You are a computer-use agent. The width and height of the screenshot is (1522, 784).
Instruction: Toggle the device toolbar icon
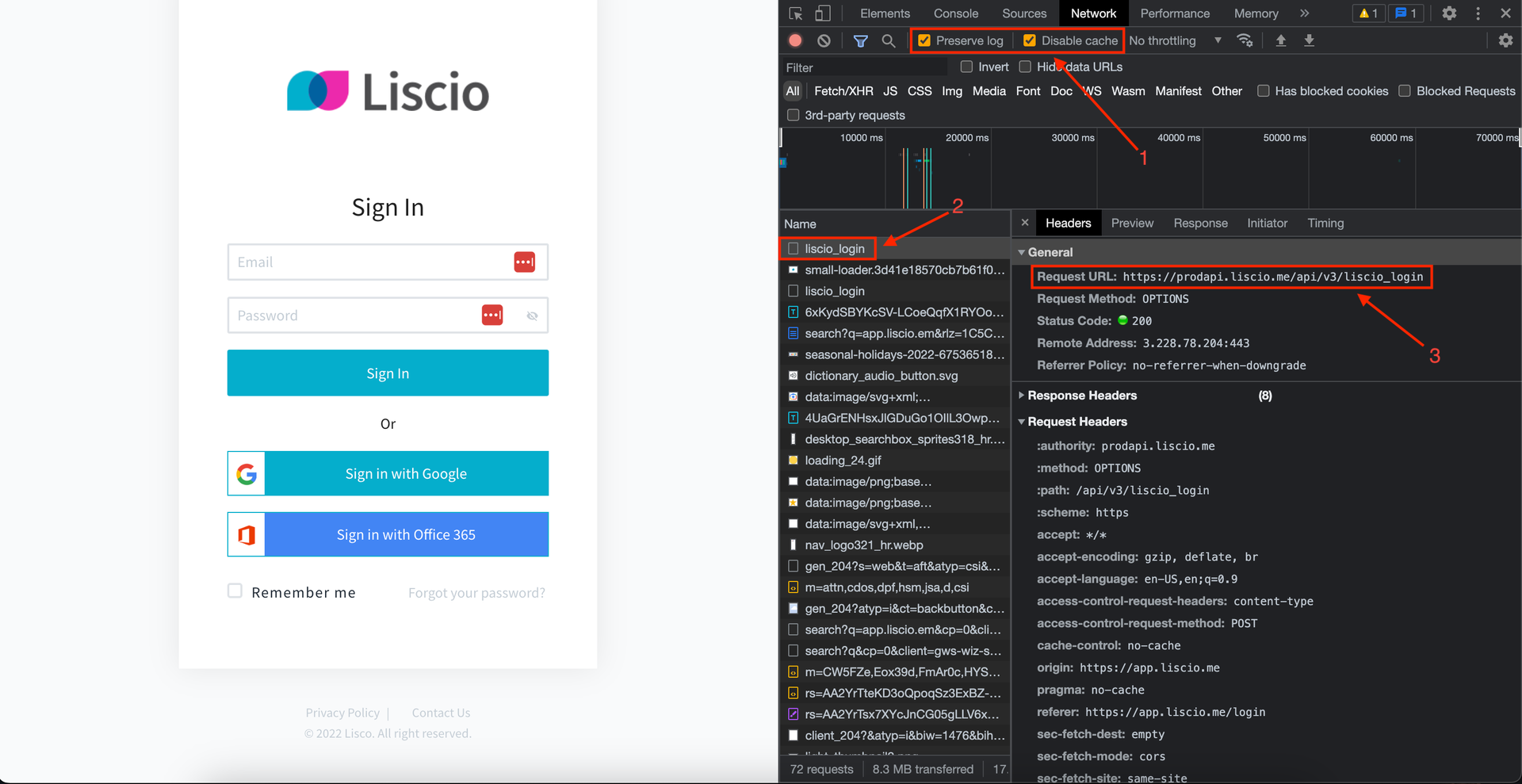pyautogui.click(x=823, y=13)
